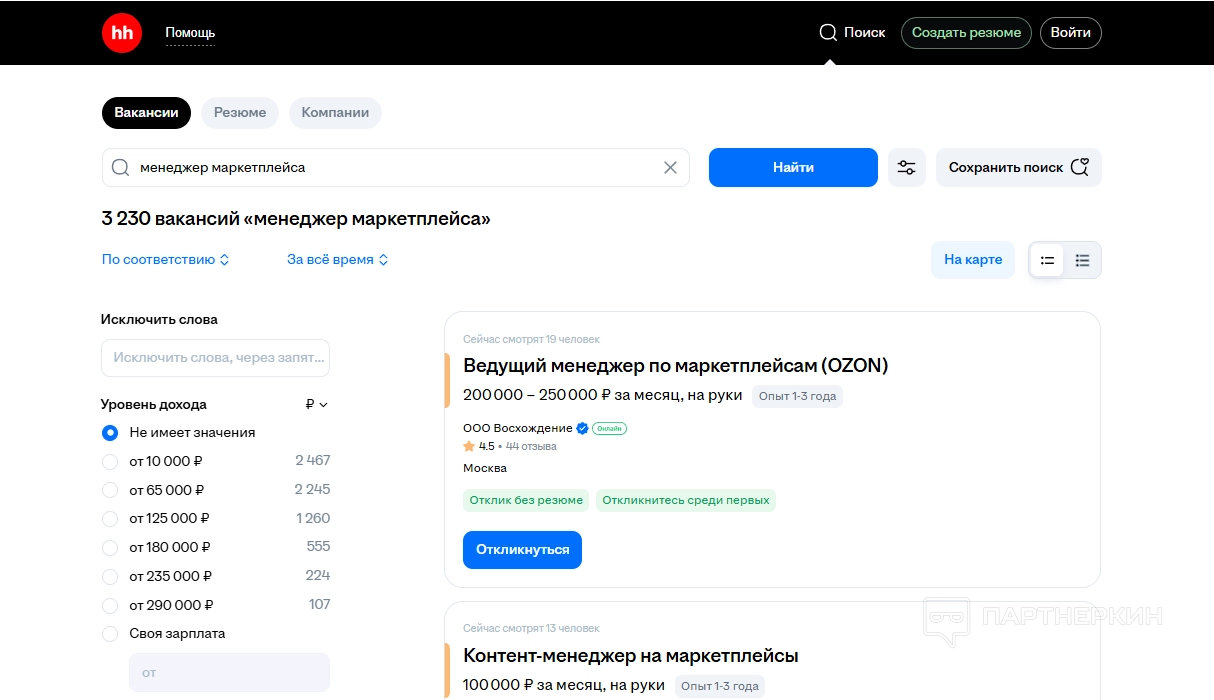Click the hh logo icon
The image size is (1214, 700).
point(122,33)
